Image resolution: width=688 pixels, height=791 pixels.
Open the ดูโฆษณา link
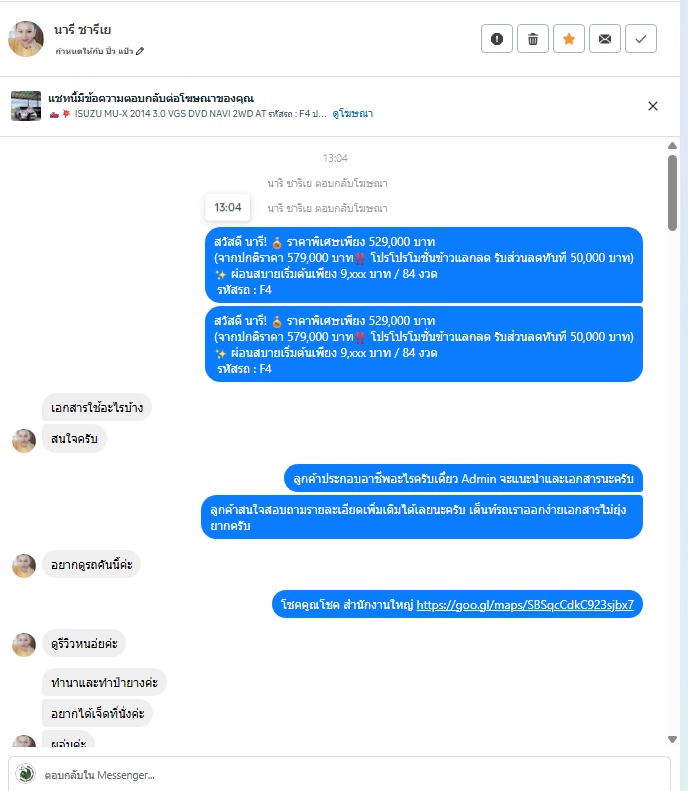tap(353, 114)
